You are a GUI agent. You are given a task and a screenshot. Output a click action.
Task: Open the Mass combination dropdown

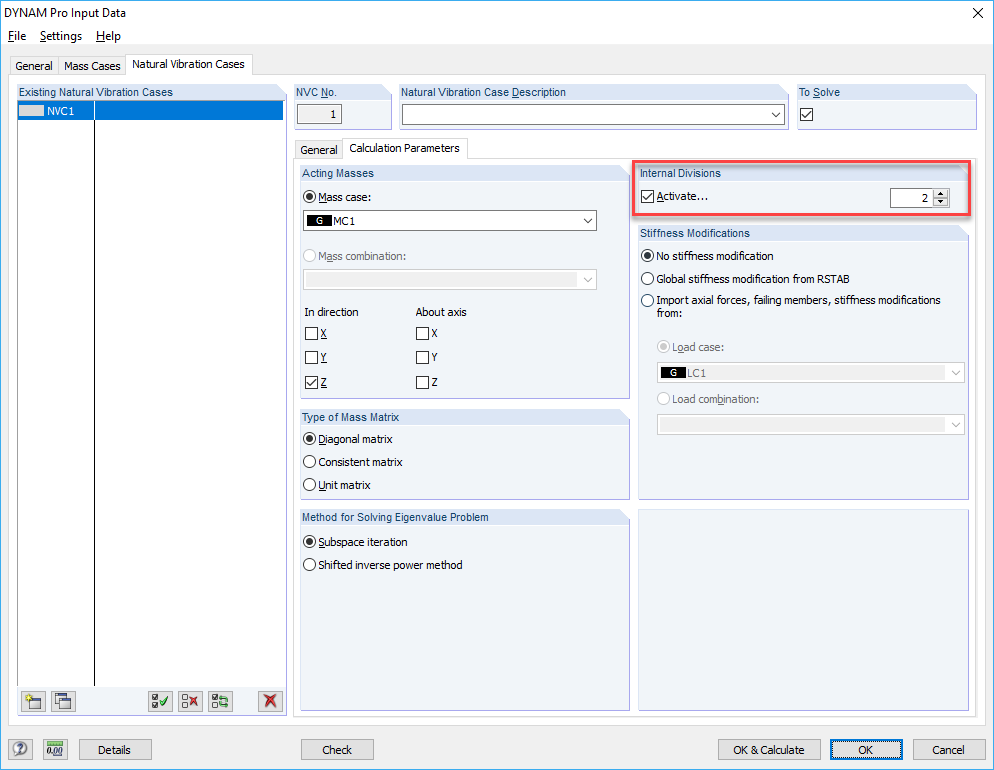tap(588, 279)
